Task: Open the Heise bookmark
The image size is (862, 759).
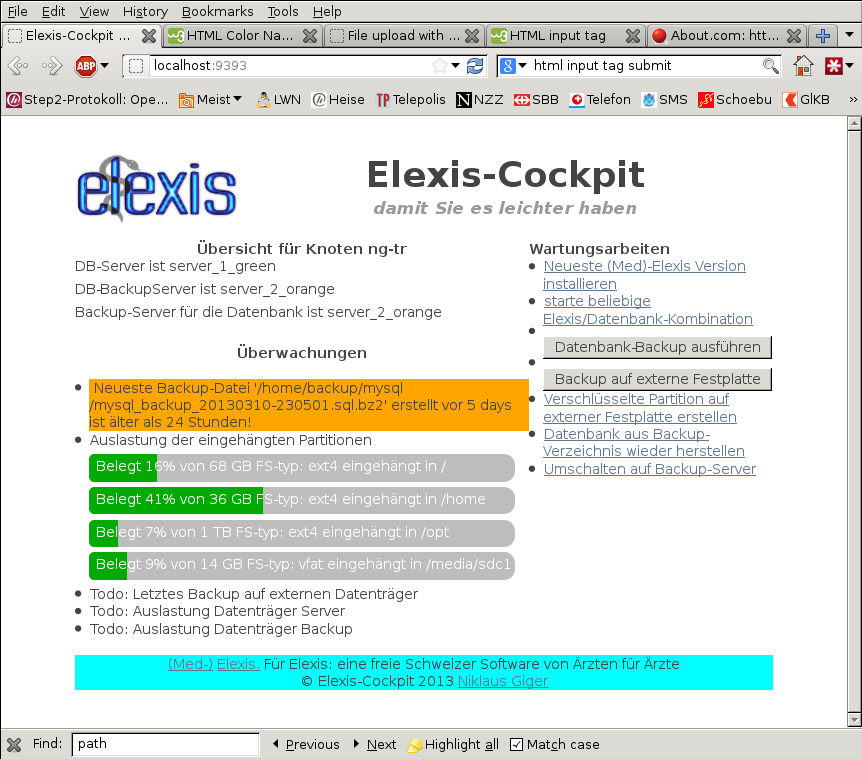Action: point(338,99)
